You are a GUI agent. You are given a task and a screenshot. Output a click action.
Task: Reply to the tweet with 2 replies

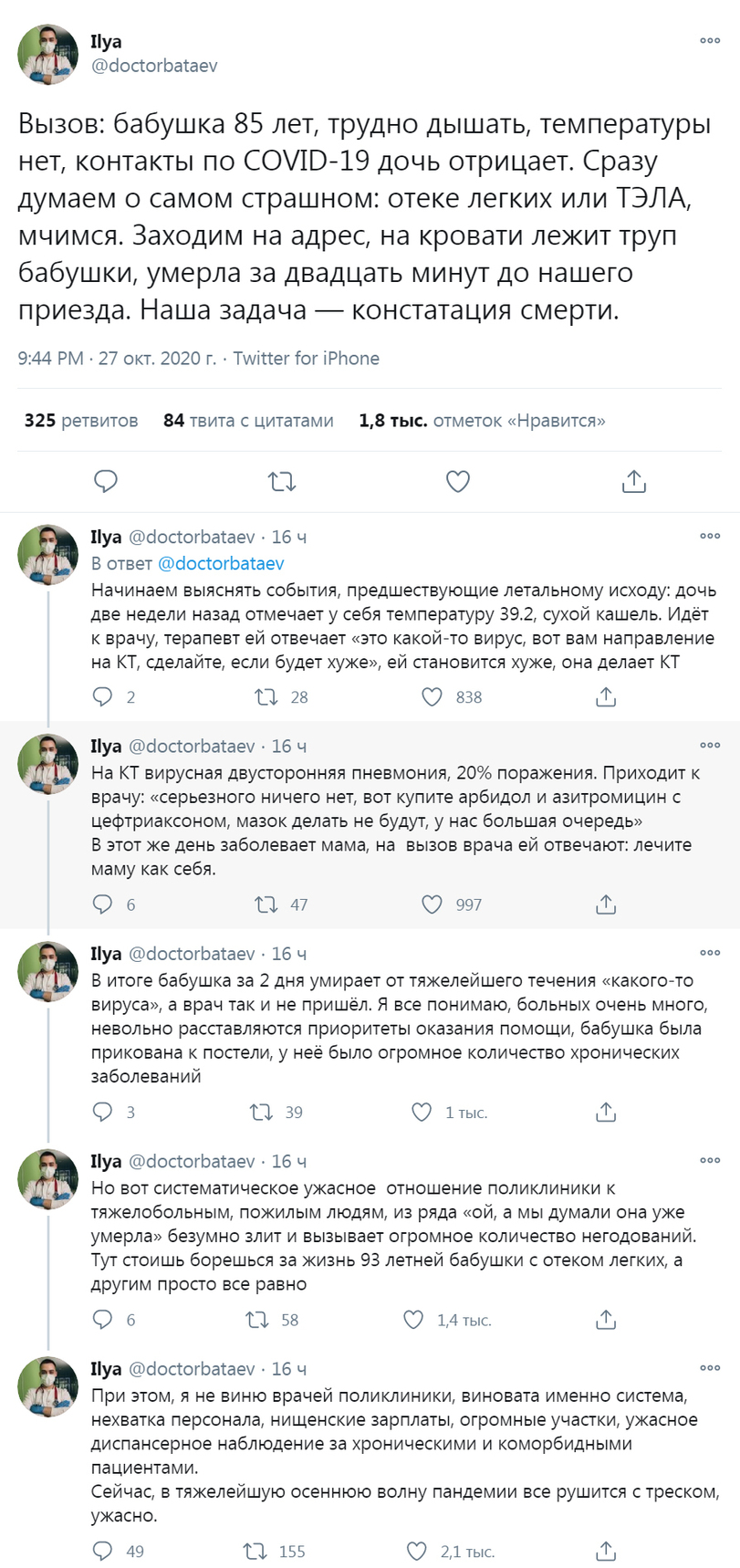coord(103,697)
